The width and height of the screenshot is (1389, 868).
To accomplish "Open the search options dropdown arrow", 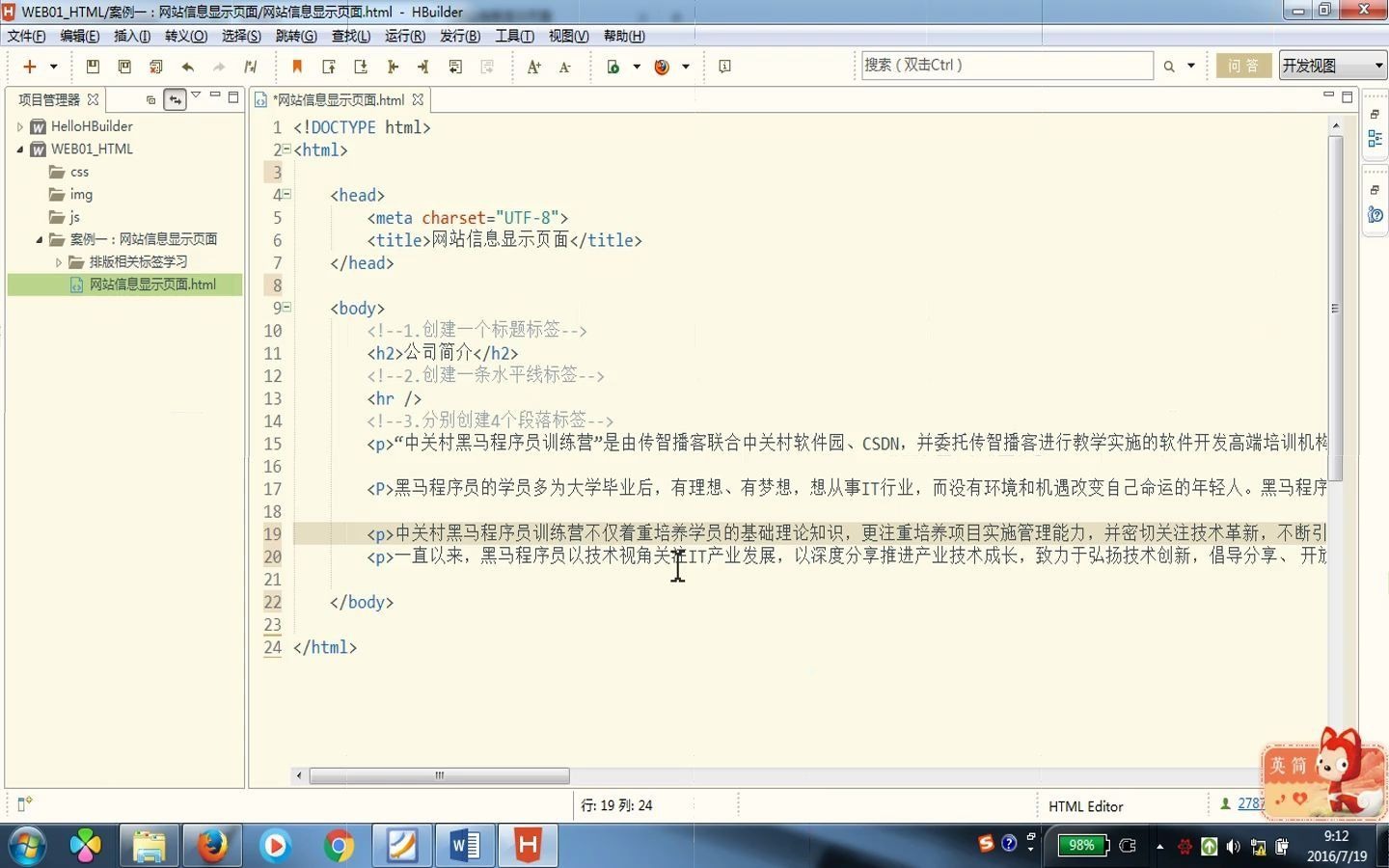I will pyautogui.click(x=1191, y=67).
